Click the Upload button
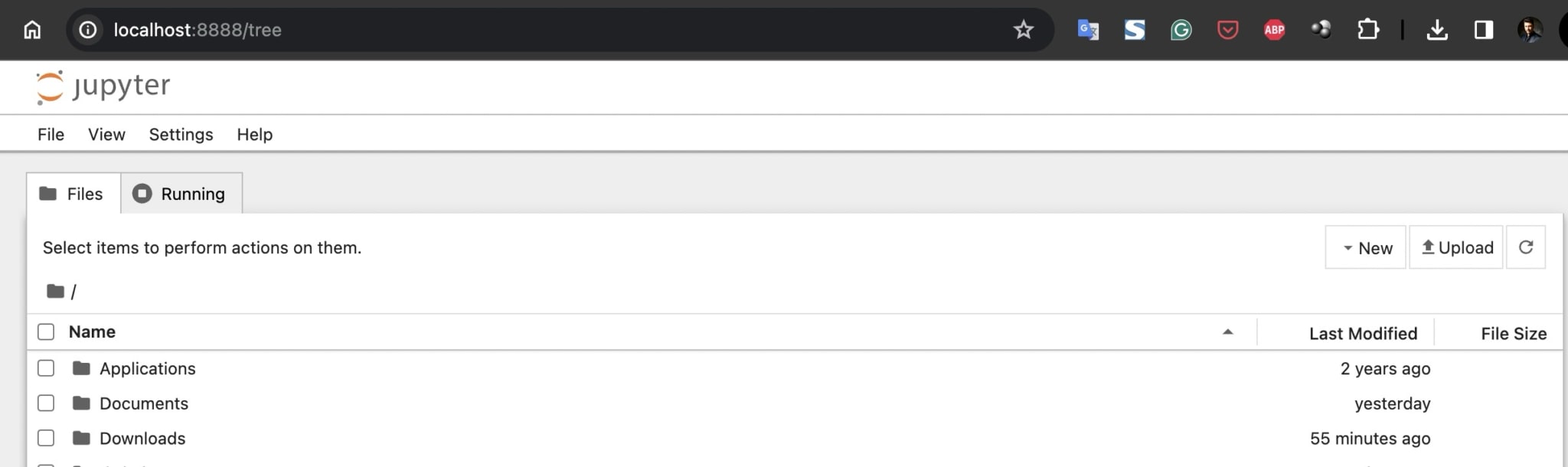The image size is (1568, 467). (1455, 247)
